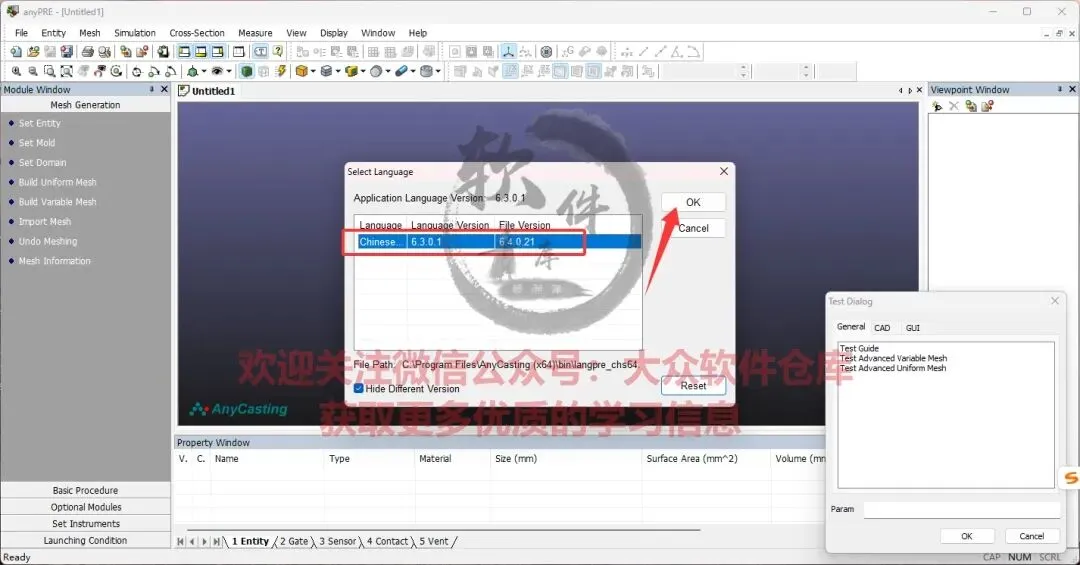This screenshot has width=1080, height=565.
Task: Click the text label T toggle icon
Action: [260, 52]
